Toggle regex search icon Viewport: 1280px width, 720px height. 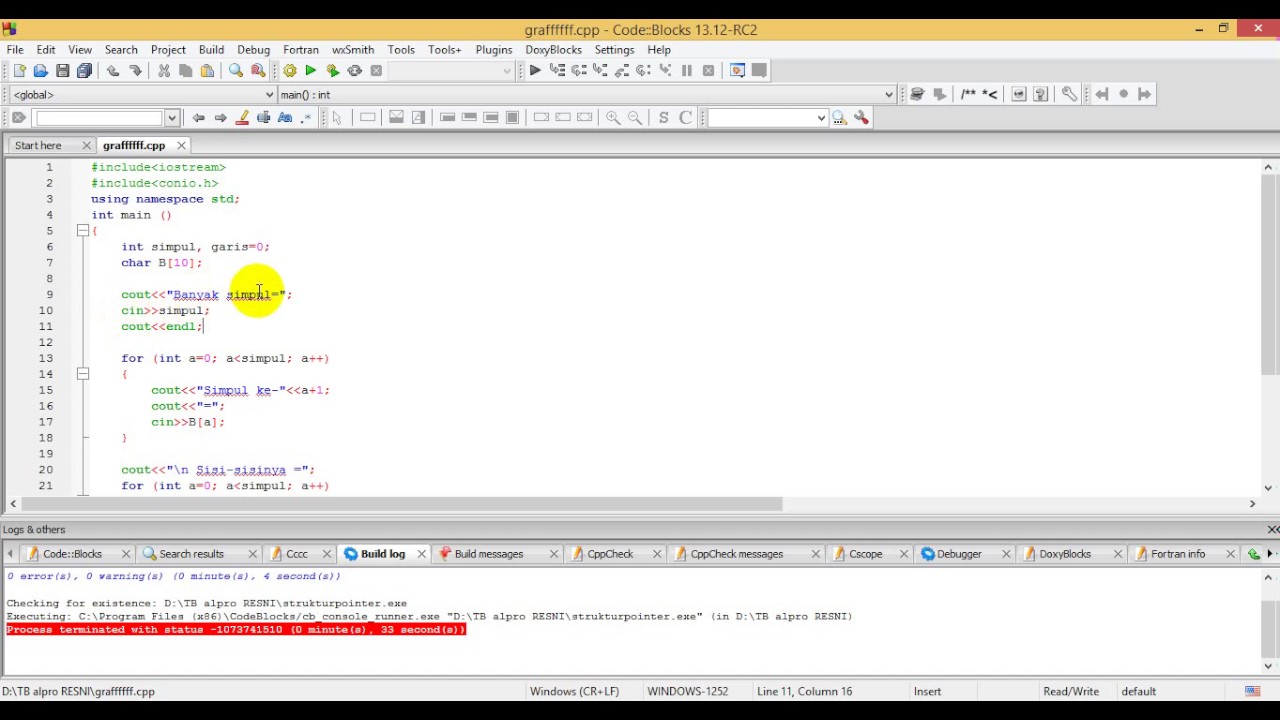click(x=307, y=118)
